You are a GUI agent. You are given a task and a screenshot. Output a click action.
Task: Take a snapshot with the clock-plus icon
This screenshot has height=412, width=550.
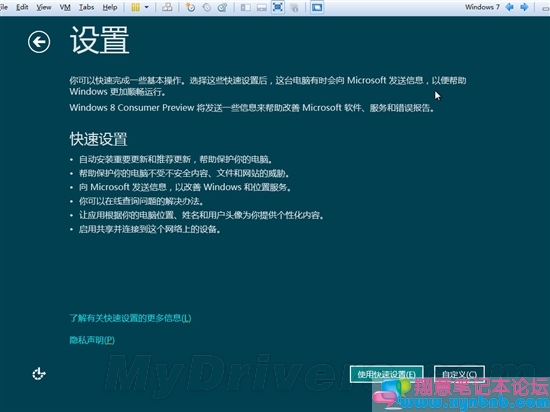coord(190,7)
